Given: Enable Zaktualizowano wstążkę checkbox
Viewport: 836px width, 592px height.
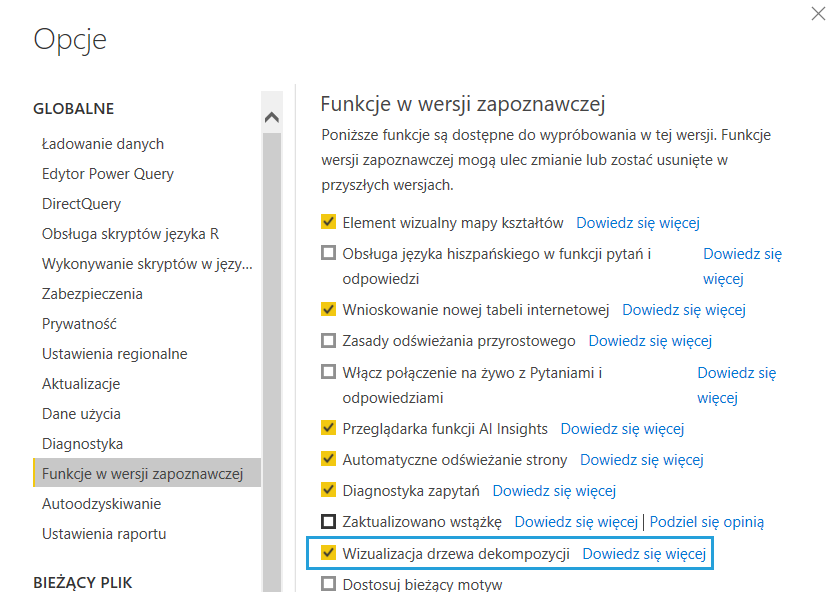Looking at the screenshot, I should pyautogui.click(x=328, y=521).
